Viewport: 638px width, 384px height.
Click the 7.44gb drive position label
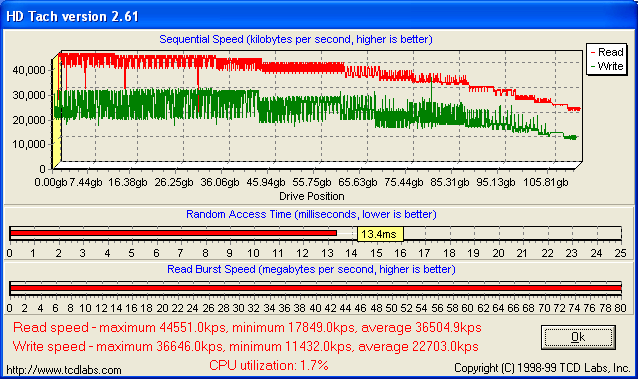[x=85, y=182]
